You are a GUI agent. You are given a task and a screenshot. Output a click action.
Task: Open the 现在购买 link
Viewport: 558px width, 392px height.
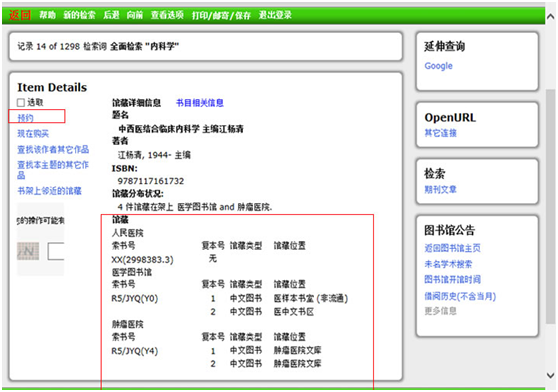click(33, 133)
